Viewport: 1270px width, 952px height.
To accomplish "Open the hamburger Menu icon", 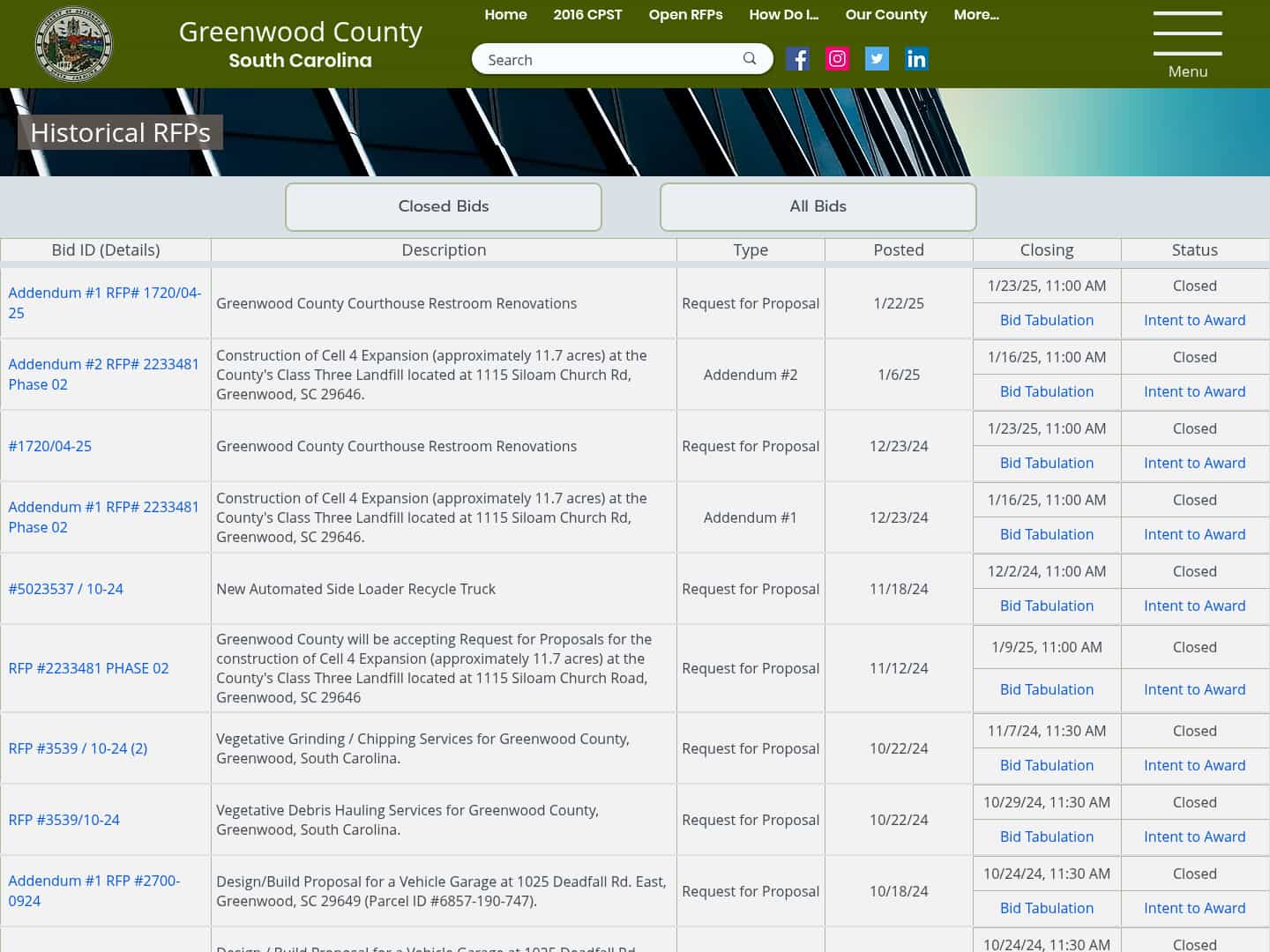I will [1187, 37].
